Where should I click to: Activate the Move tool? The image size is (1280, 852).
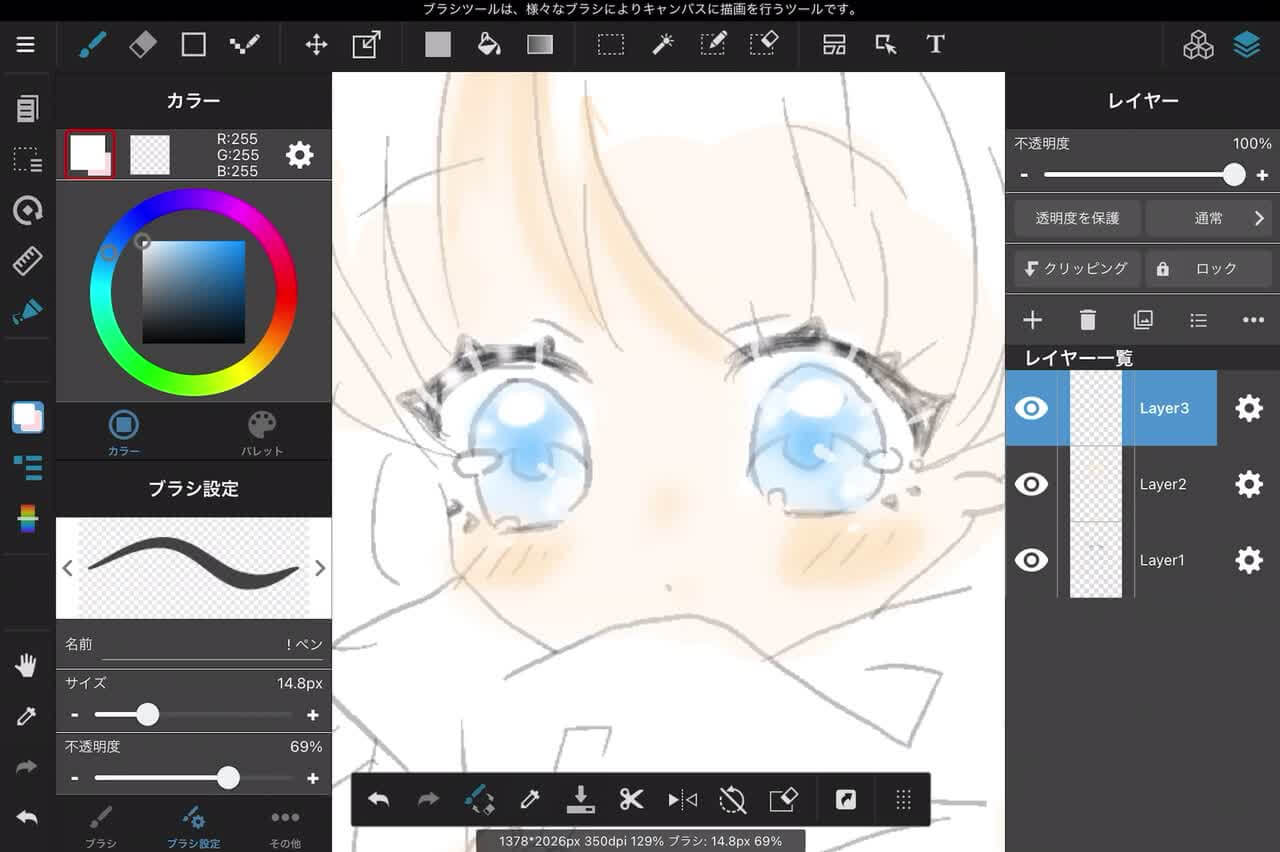(x=316, y=45)
